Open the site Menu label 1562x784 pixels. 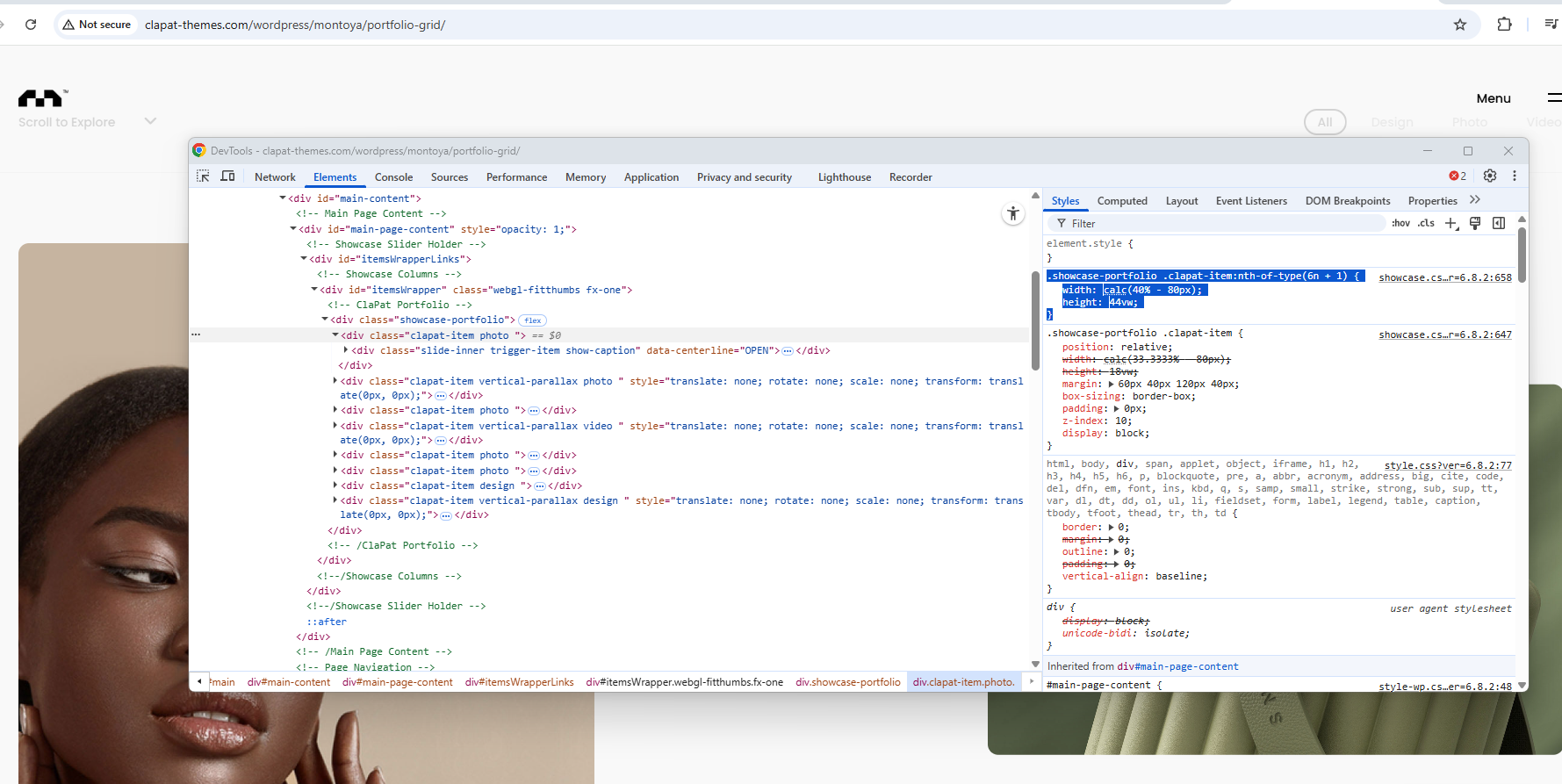coord(1494,98)
